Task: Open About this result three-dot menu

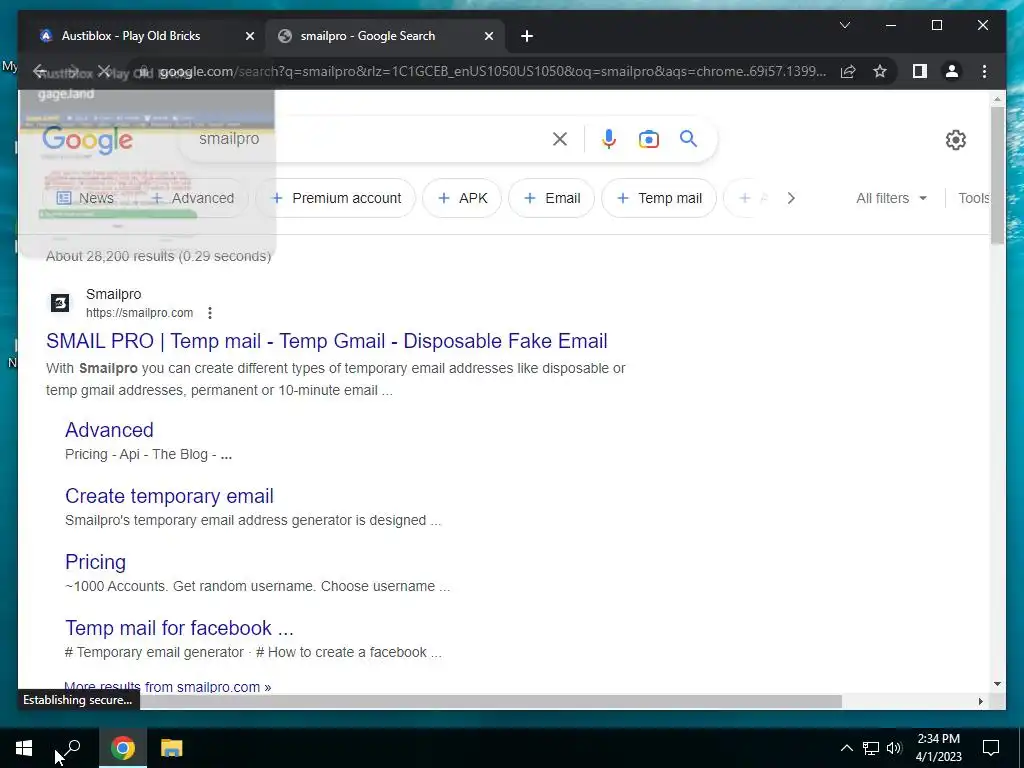Action: click(x=210, y=313)
